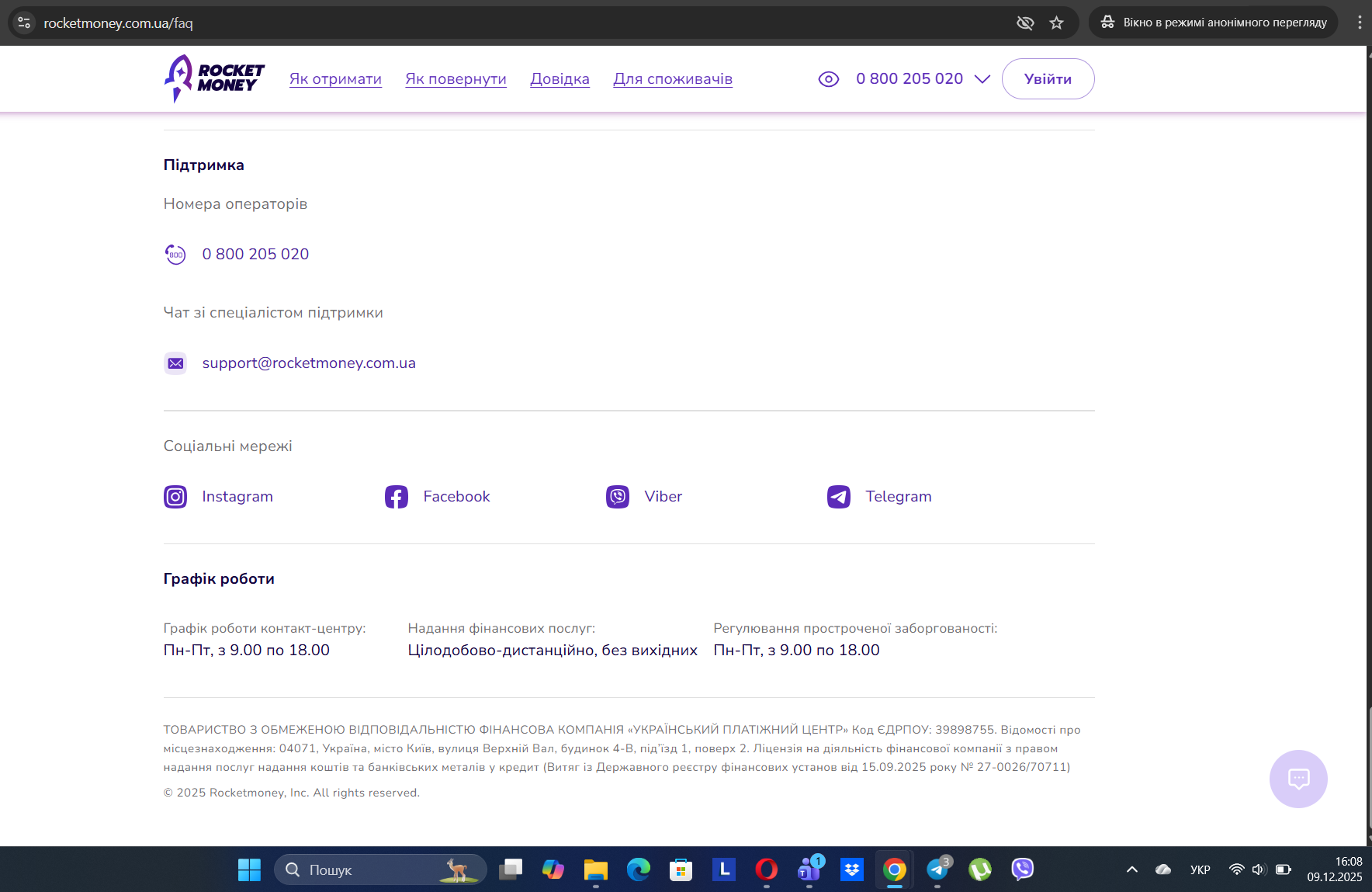Open File Explorer from the taskbar

595,869
